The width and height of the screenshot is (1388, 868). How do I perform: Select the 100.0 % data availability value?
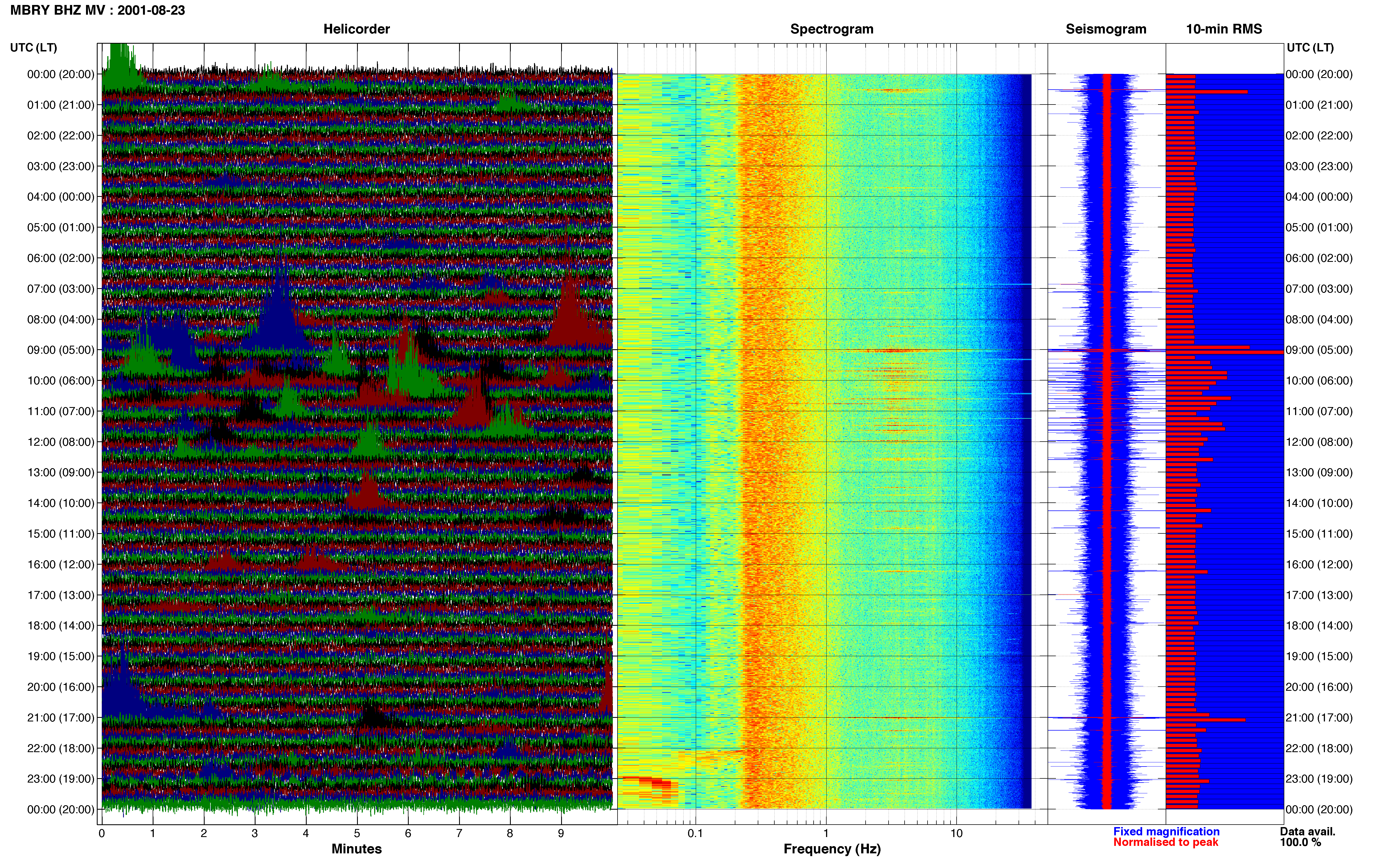(1300, 842)
